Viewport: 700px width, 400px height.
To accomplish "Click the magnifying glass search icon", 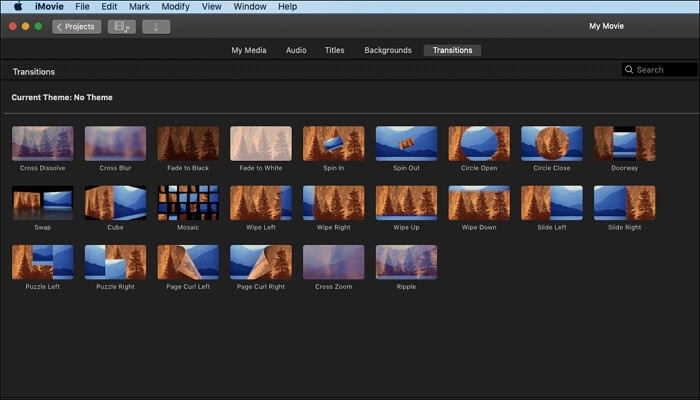I will click(x=629, y=70).
